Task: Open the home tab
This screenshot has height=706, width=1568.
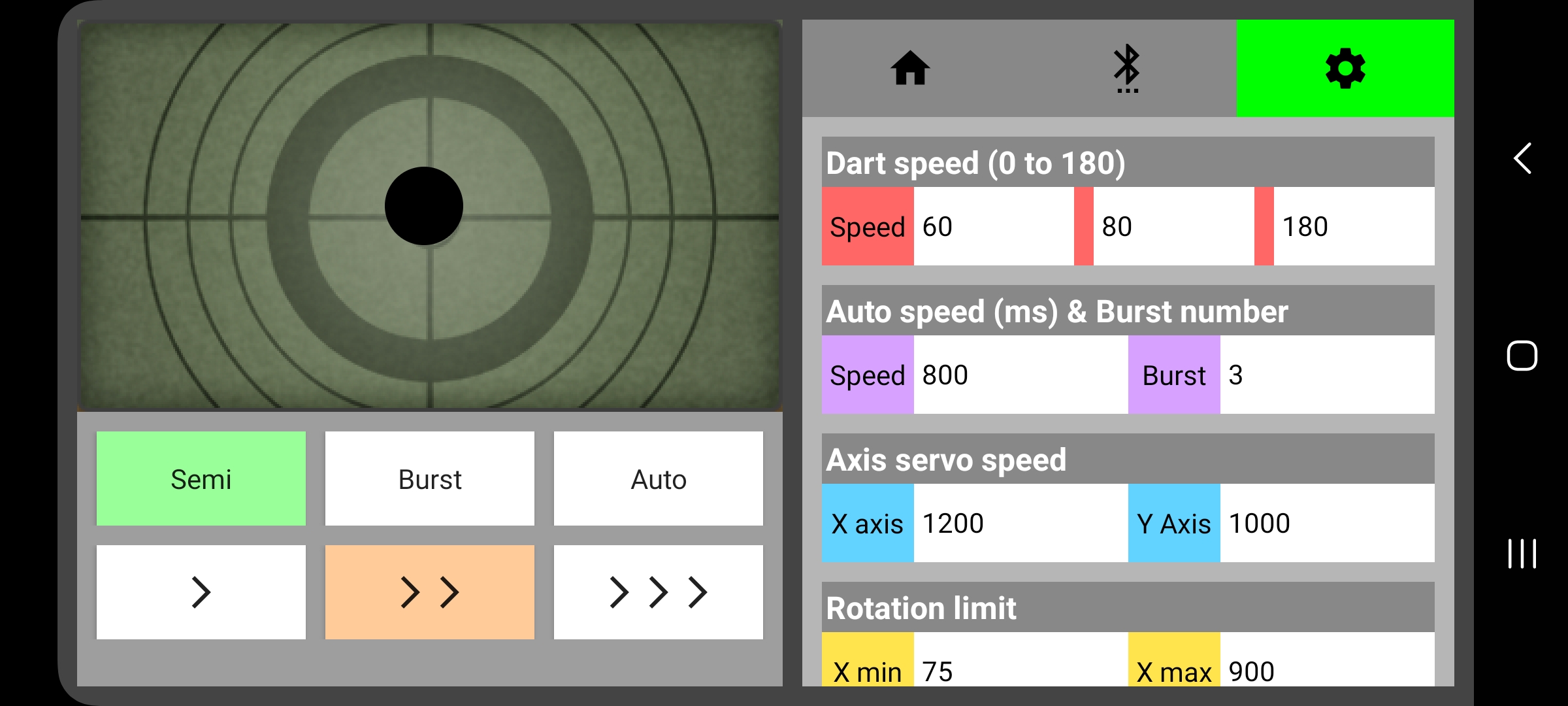Action: [x=910, y=69]
